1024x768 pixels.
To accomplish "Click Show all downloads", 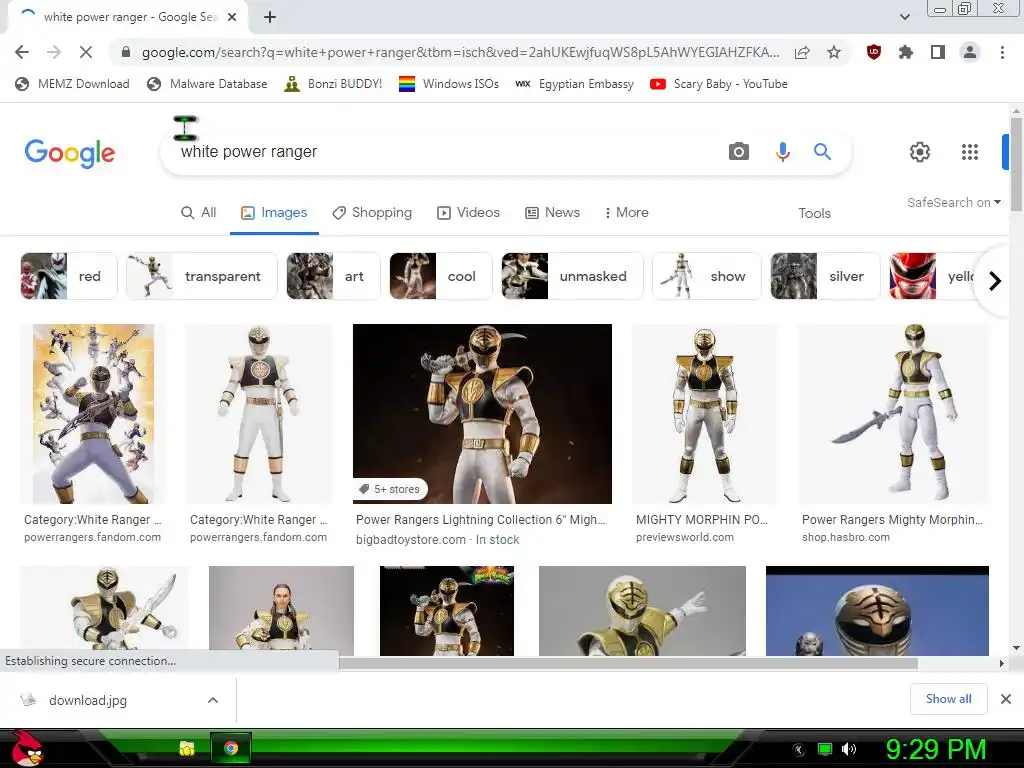I will point(948,699).
